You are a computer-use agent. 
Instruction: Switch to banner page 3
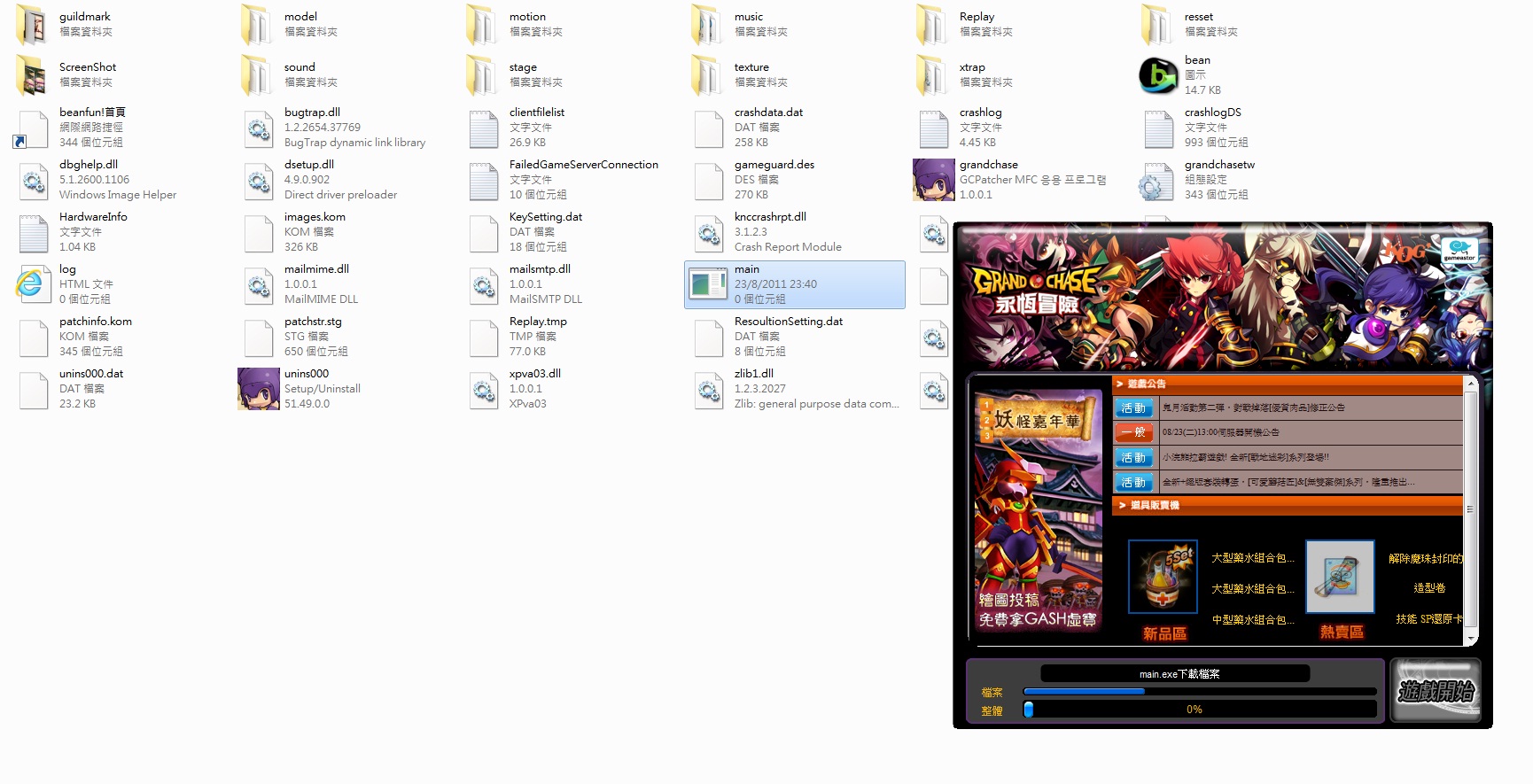986,435
